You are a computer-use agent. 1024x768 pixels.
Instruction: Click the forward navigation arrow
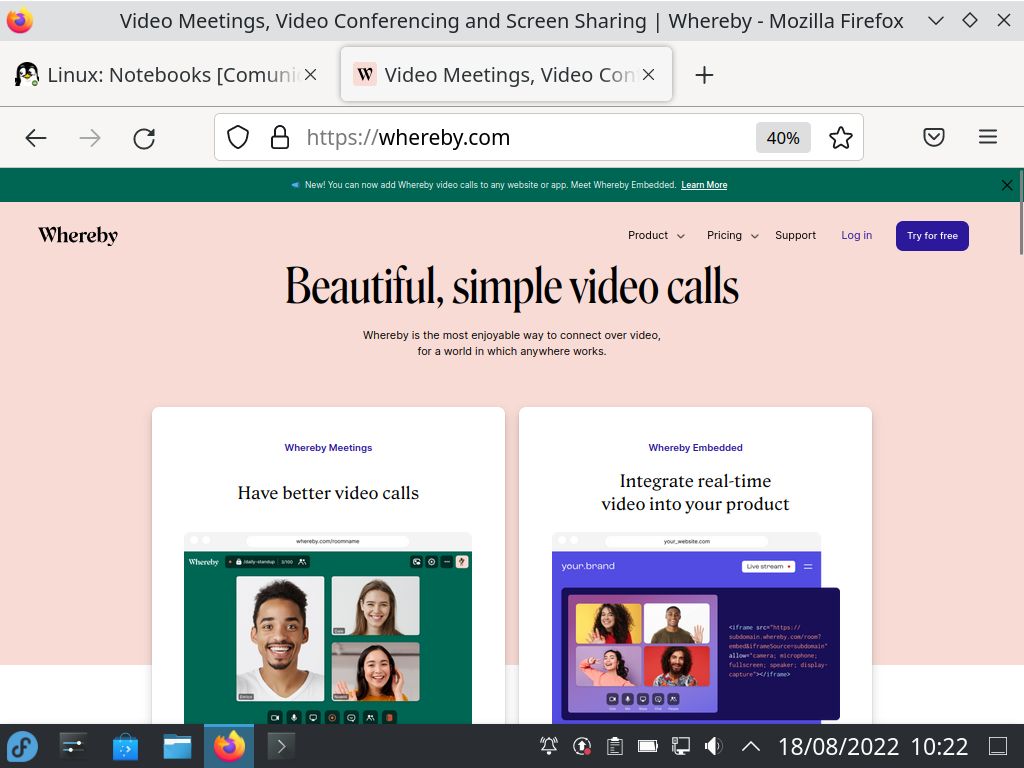click(90, 138)
